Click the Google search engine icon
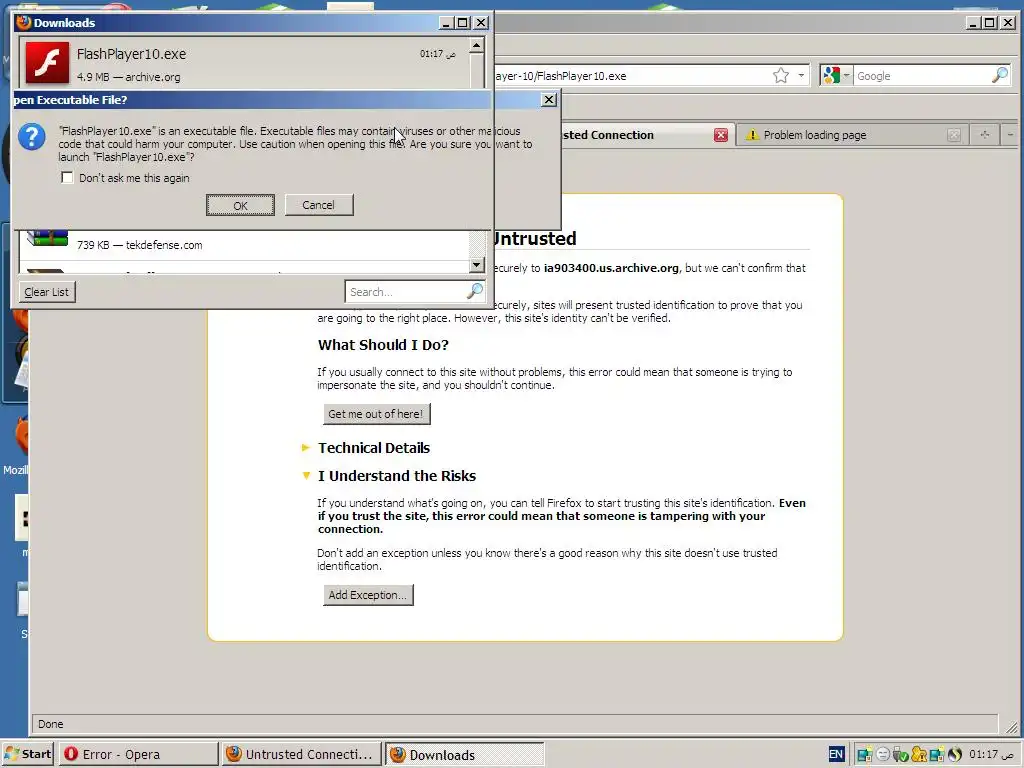Screen dimensions: 1024x768 [x=831, y=76]
